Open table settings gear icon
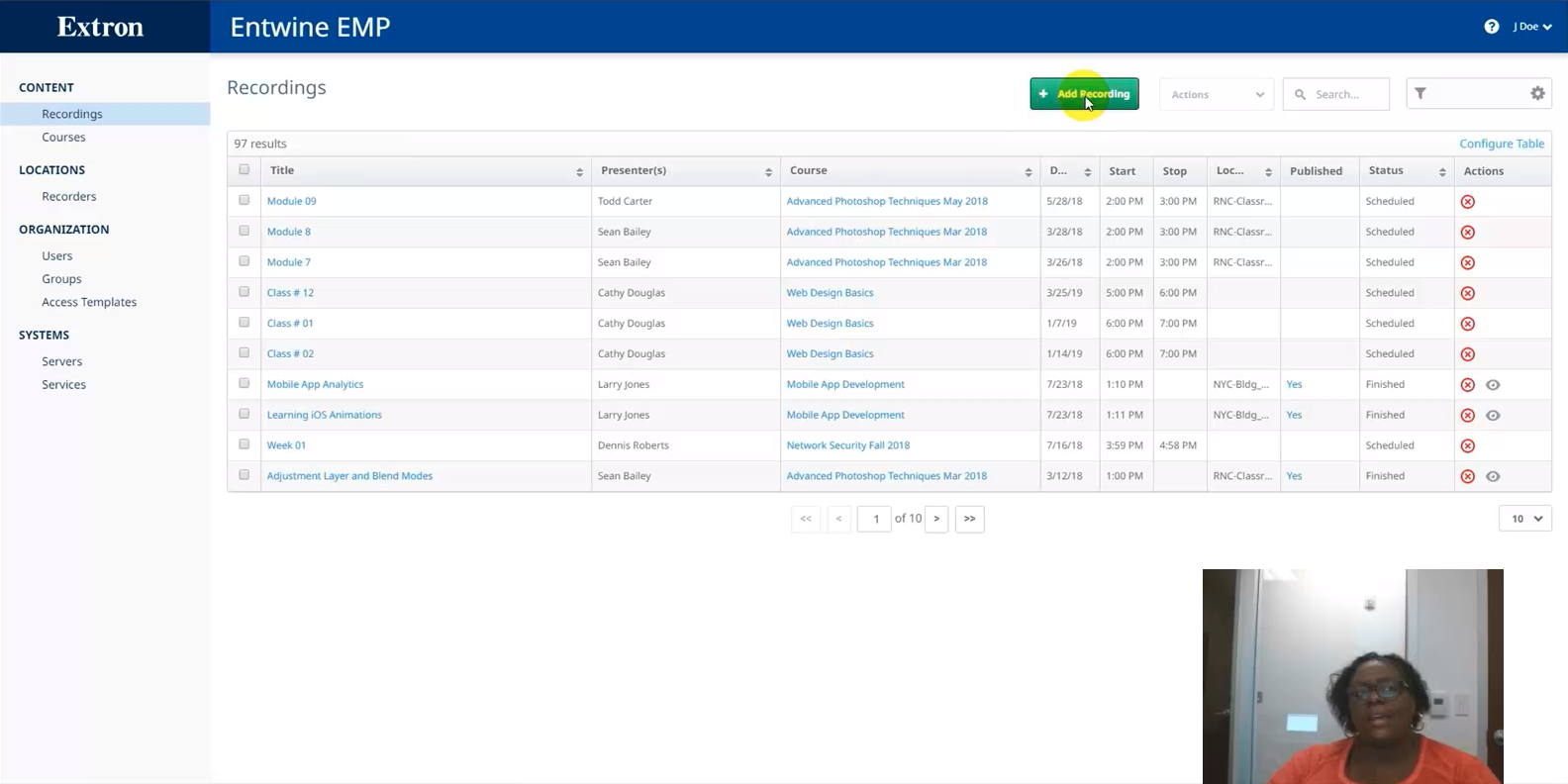Image resolution: width=1568 pixels, height=784 pixels. click(1537, 93)
